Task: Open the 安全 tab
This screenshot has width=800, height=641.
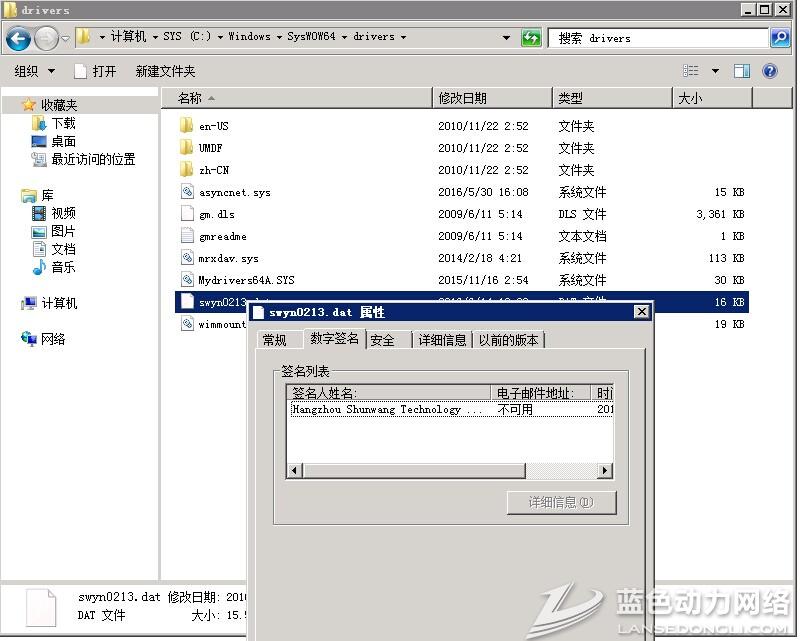Action: 383,340
